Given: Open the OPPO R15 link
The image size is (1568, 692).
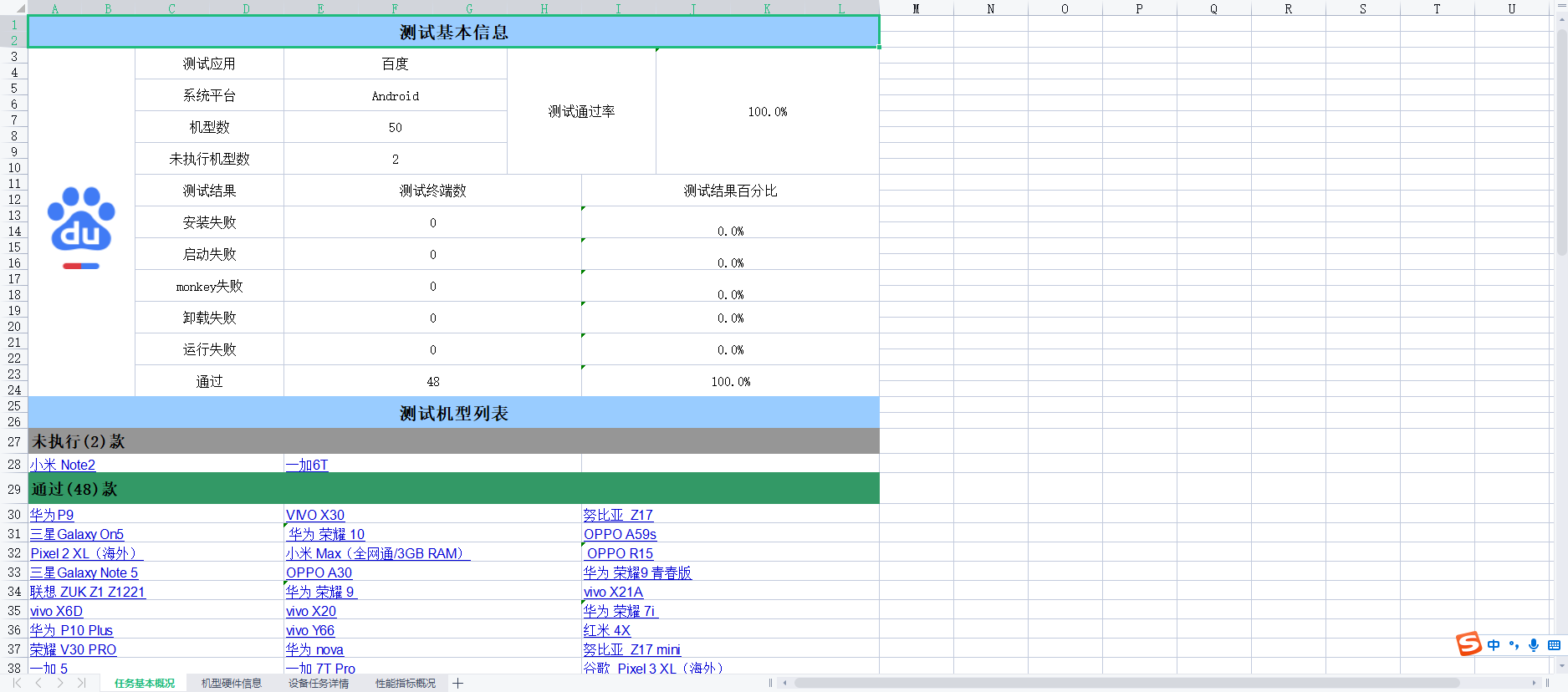Looking at the screenshot, I should [620, 553].
